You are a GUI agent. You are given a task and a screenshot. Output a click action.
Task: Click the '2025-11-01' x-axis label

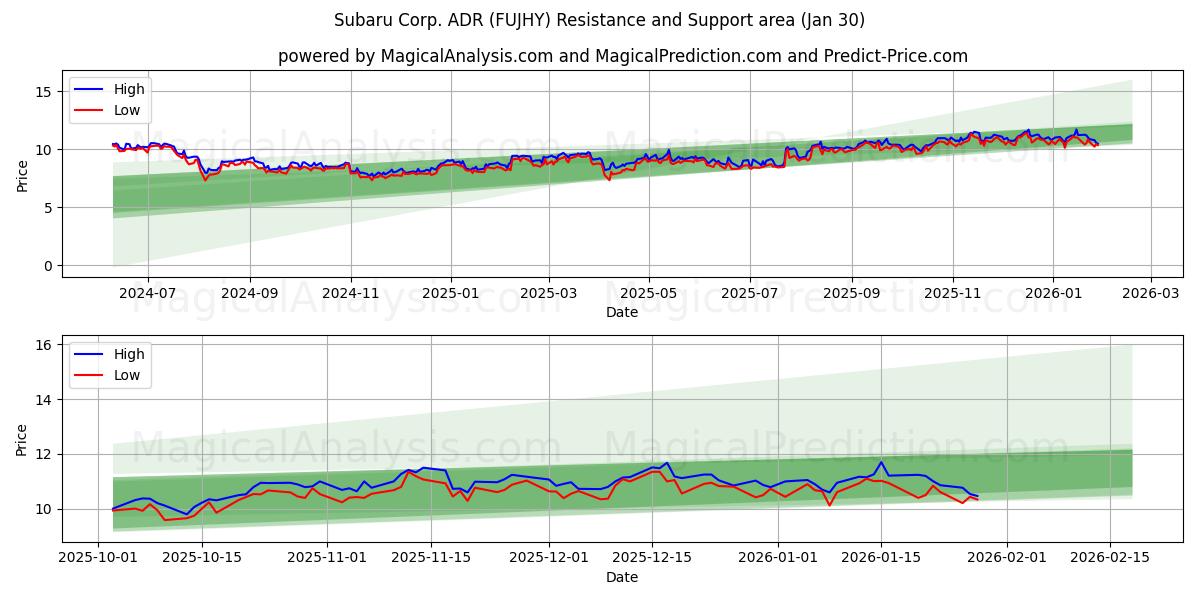pyautogui.click(x=327, y=558)
